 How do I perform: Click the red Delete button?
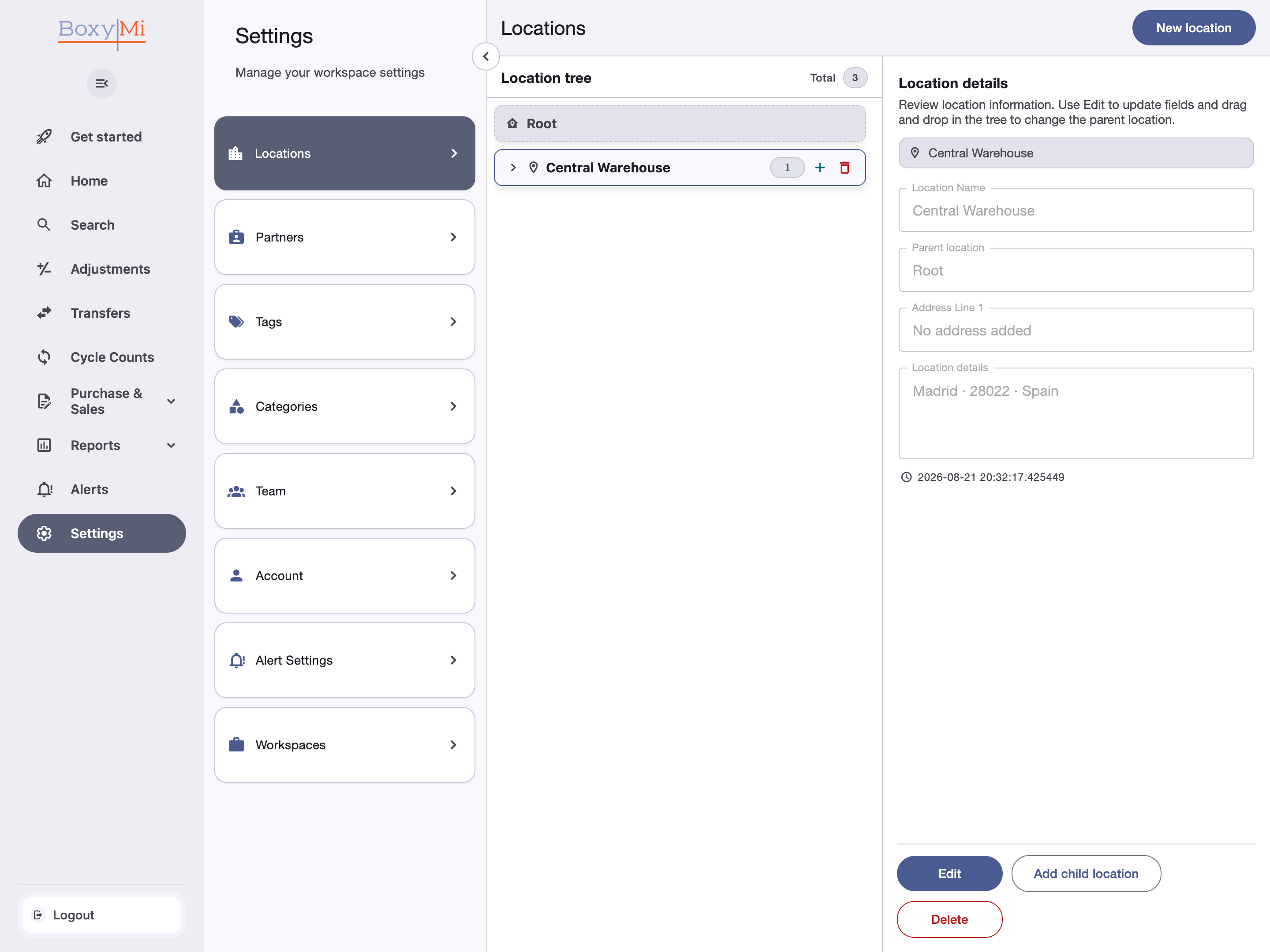[x=949, y=919]
